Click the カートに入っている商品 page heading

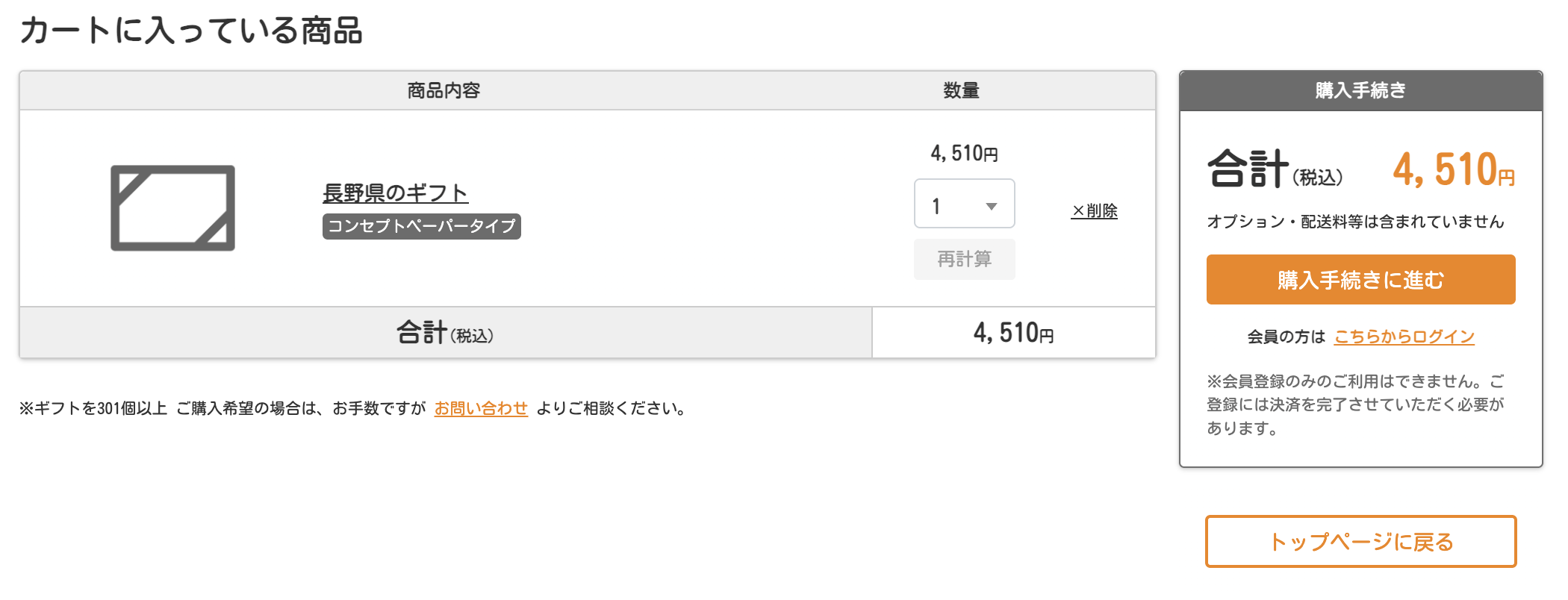tap(191, 31)
